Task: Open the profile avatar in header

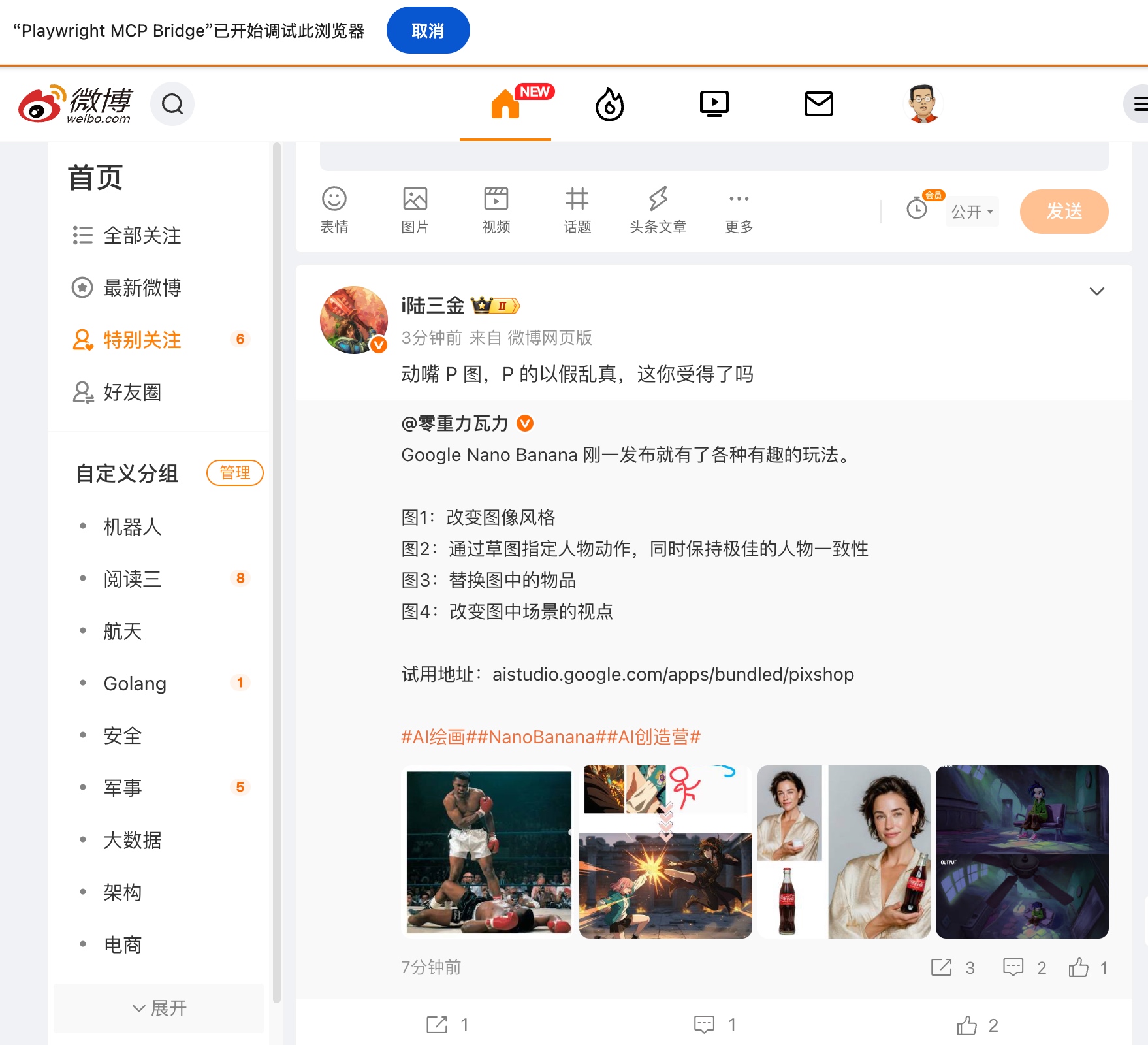Action: point(923,104)
